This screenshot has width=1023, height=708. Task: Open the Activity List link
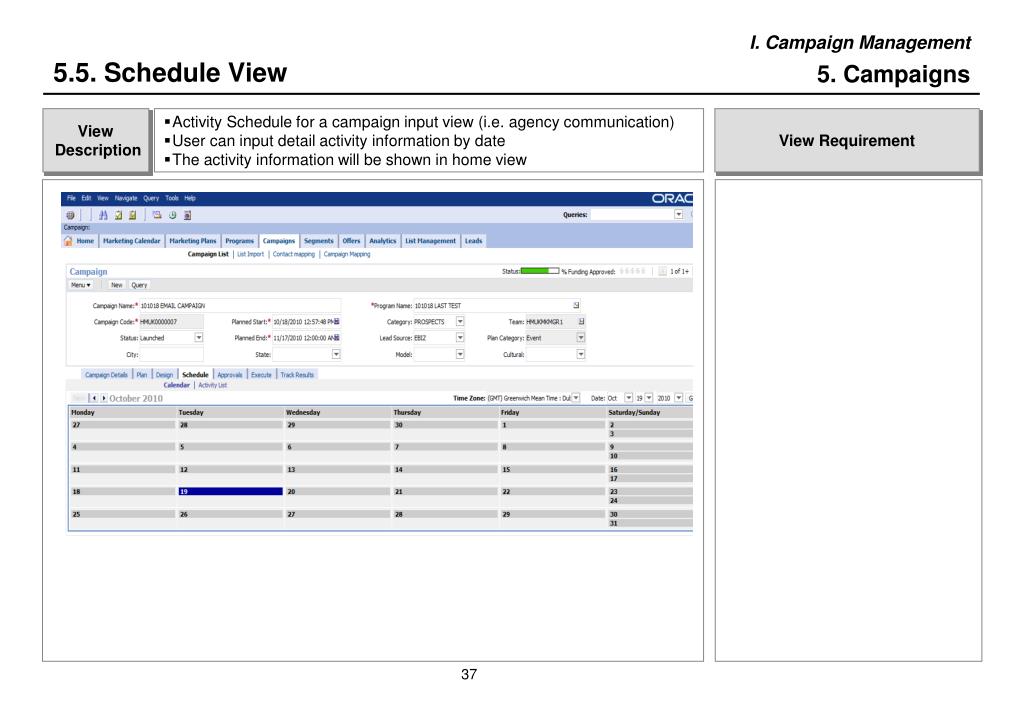[x=213, y=385]
